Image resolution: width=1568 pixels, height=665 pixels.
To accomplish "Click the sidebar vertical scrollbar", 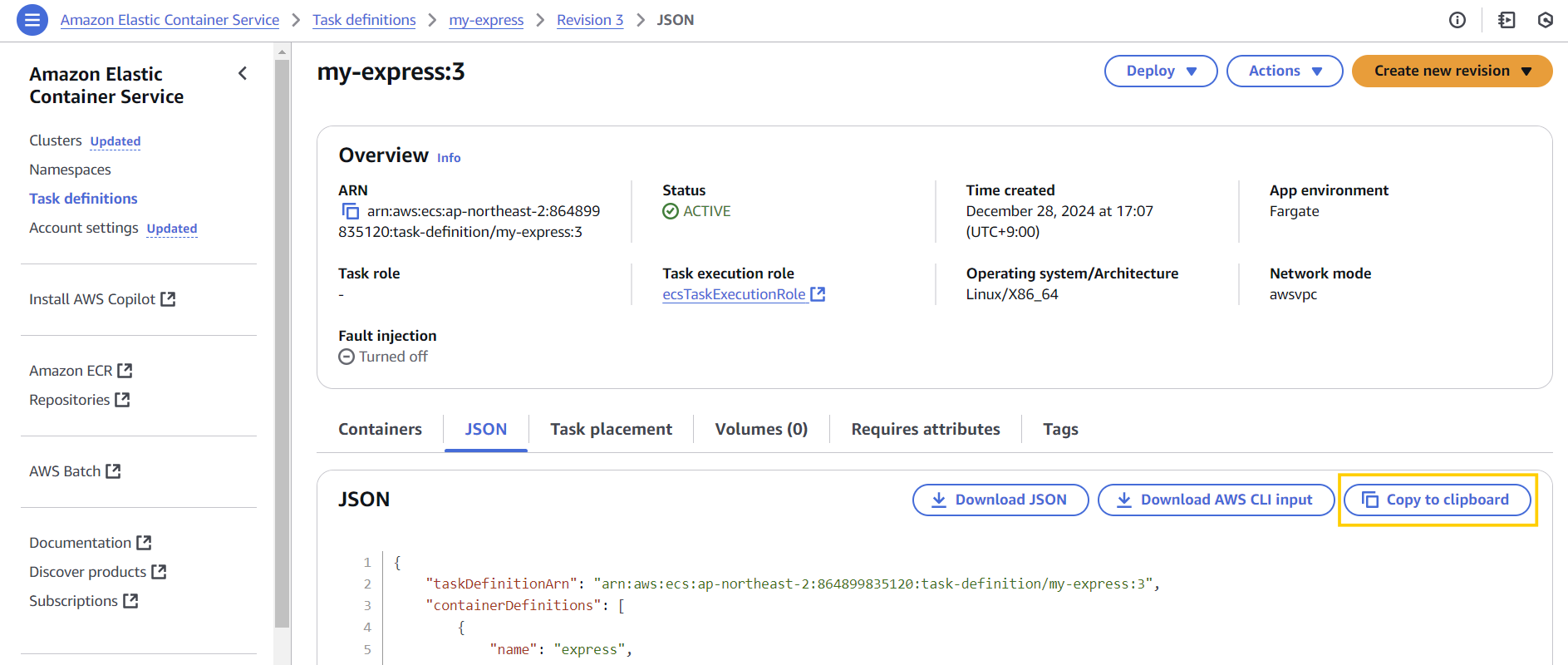I will [282, 342].
